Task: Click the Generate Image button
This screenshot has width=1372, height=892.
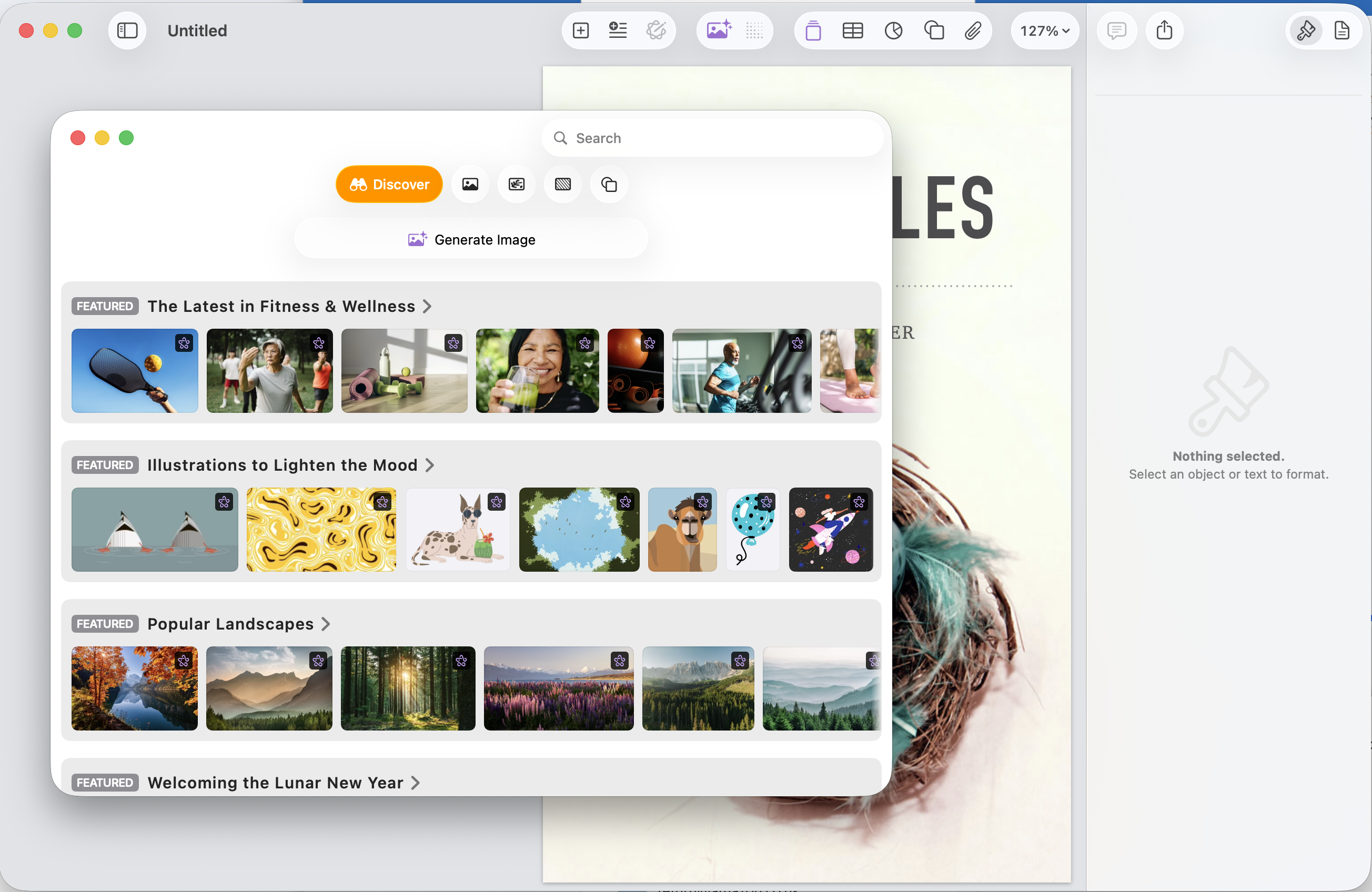Action: tap(471, 239)
